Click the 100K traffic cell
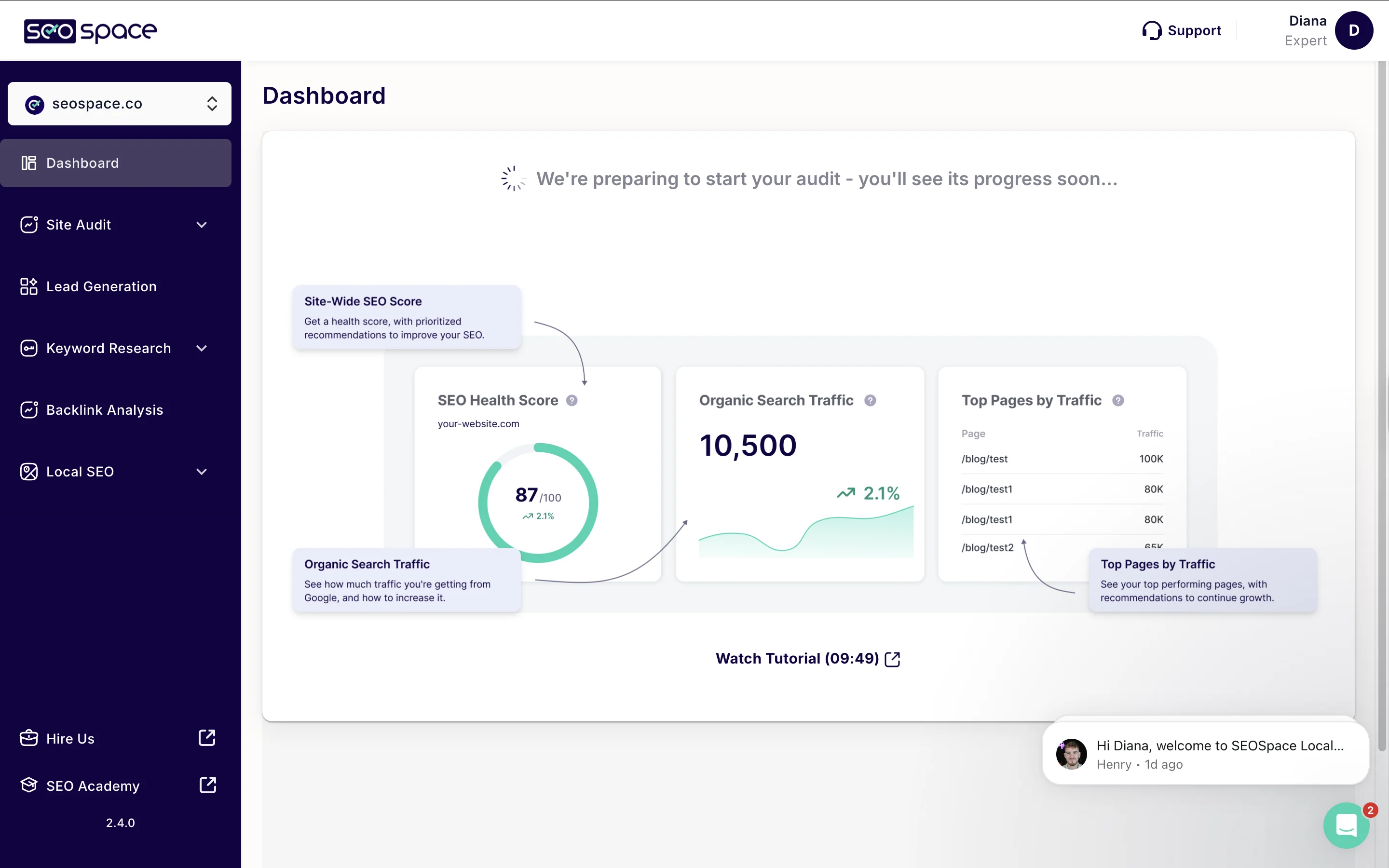This screenshot has width=1389, height=868. 1151,459
